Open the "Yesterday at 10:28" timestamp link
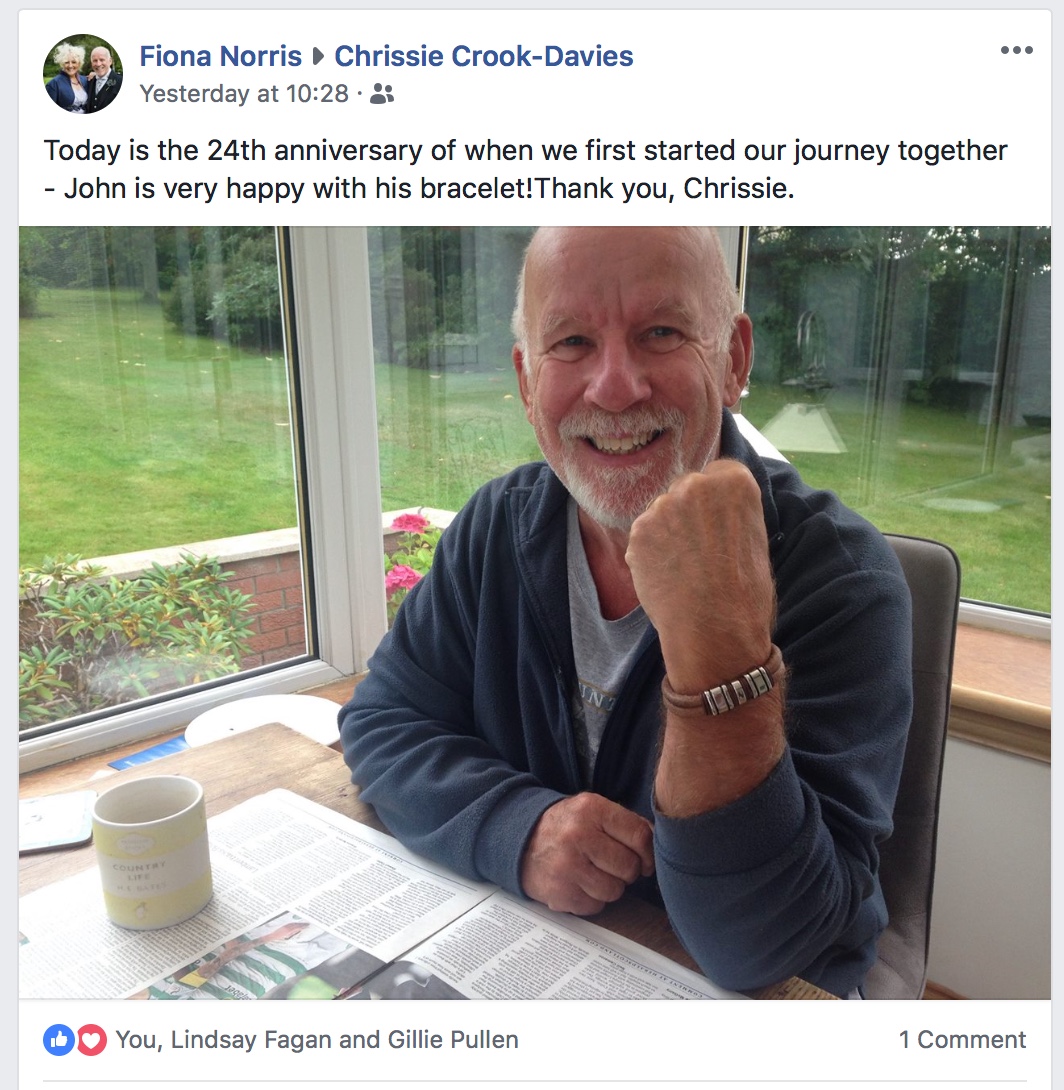Image resolution: width=1064 pixels, height=1090 pixels. 244,93
